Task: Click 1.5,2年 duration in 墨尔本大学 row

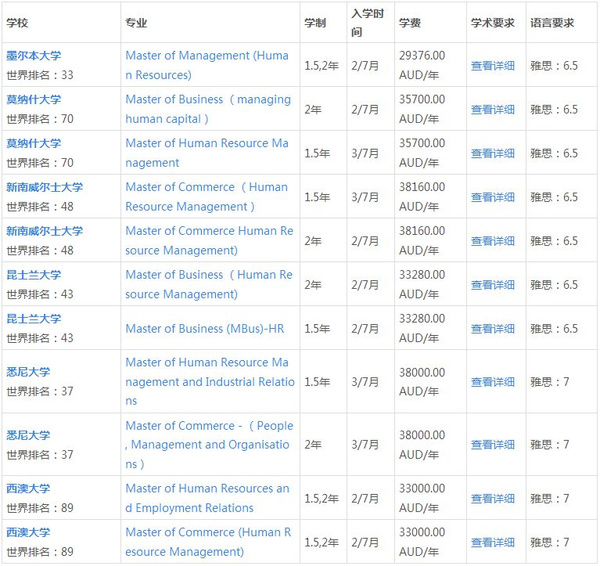Action: [x=321, y=66]
